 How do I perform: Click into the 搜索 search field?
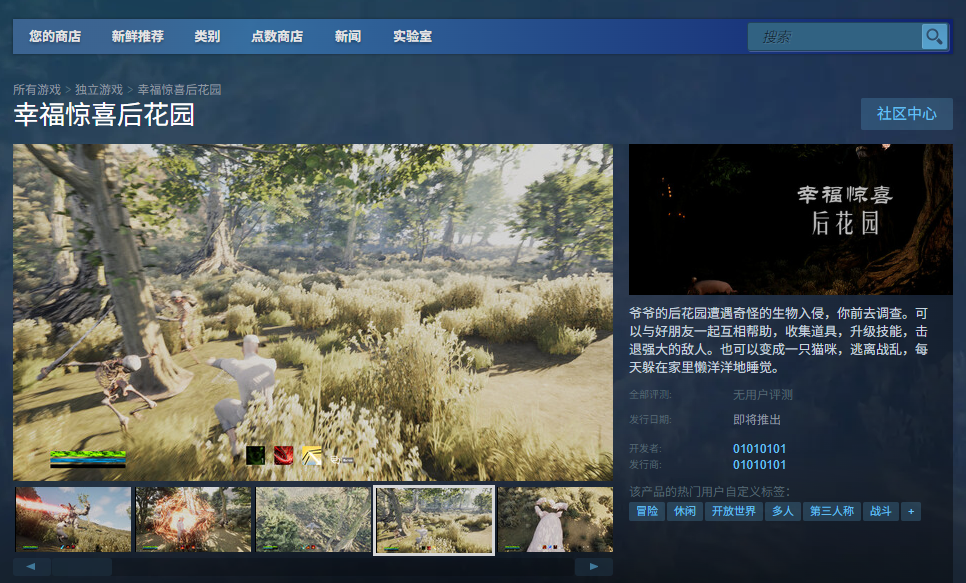835,37
